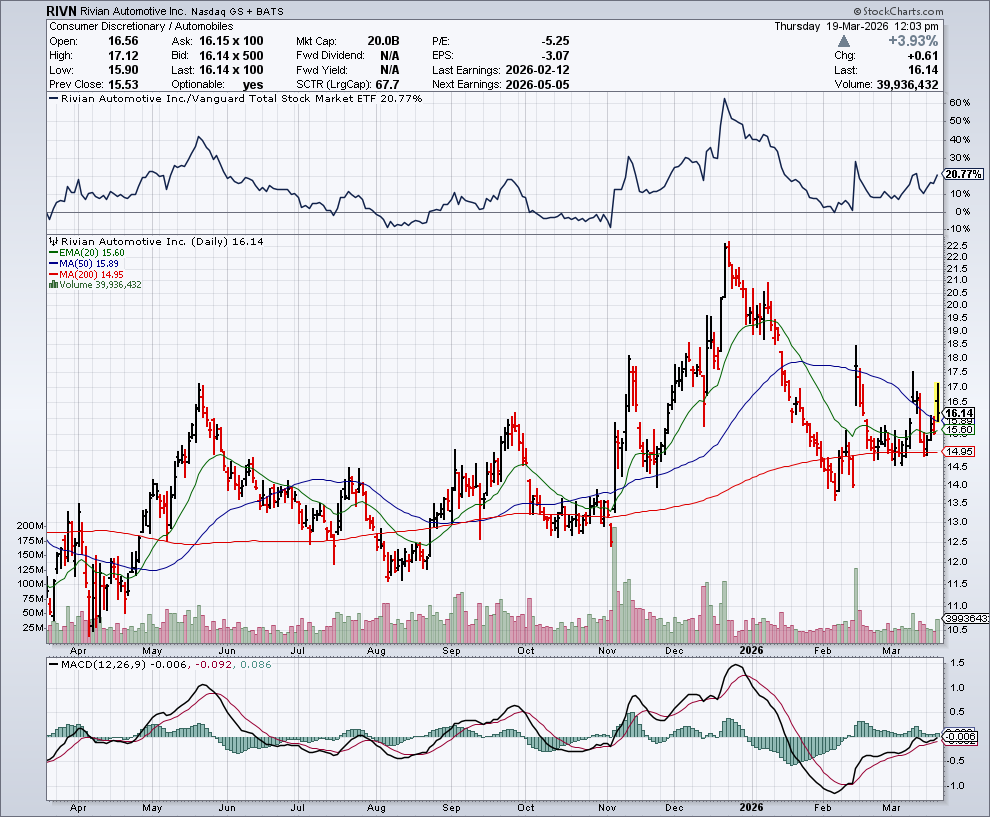Viewport: 990px width, 817px height.
Task: Click the gray up-arrow change indicator
Action: tap(844, 41)
